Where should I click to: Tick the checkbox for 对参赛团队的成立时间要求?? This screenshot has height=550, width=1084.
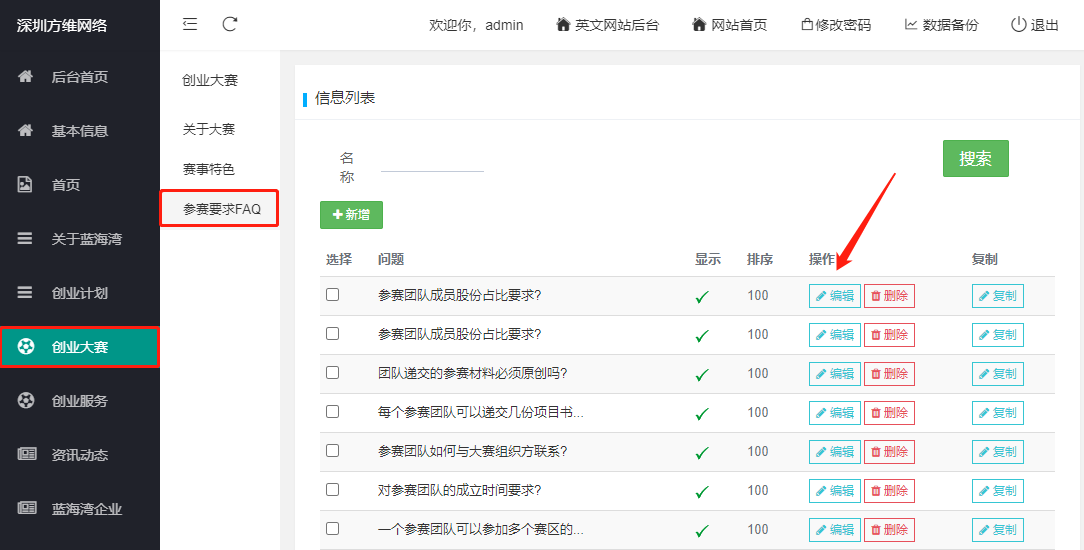333,490
